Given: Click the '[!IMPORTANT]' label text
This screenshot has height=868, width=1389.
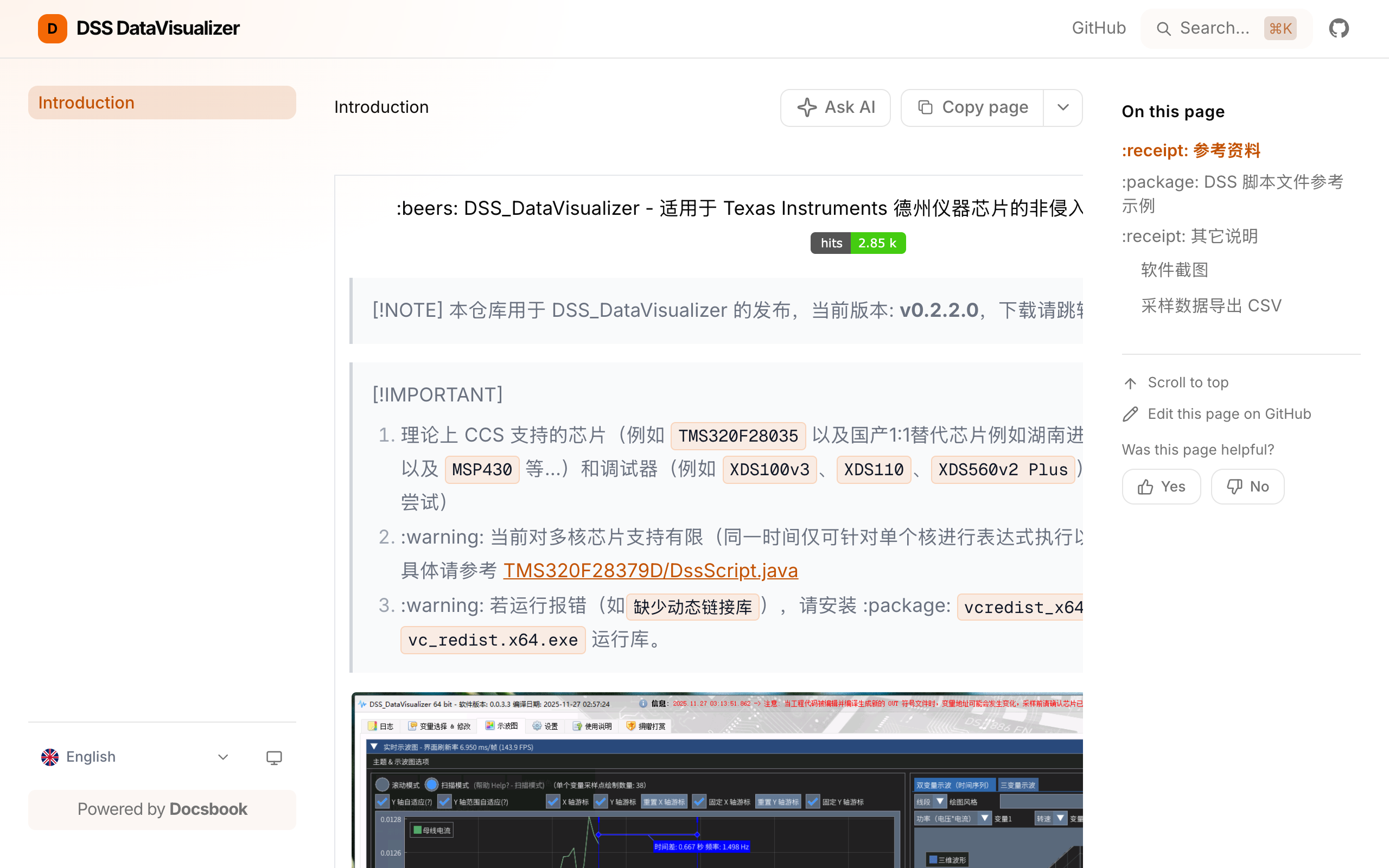Looking at the screenshot, I should [x=437, y=395].
